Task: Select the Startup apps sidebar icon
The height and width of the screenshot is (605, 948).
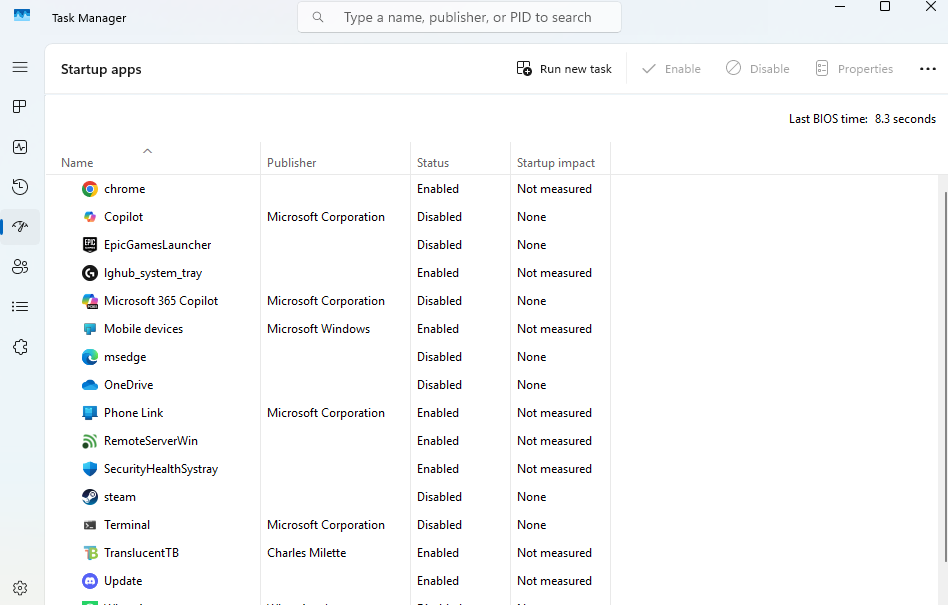Action: 20,227
